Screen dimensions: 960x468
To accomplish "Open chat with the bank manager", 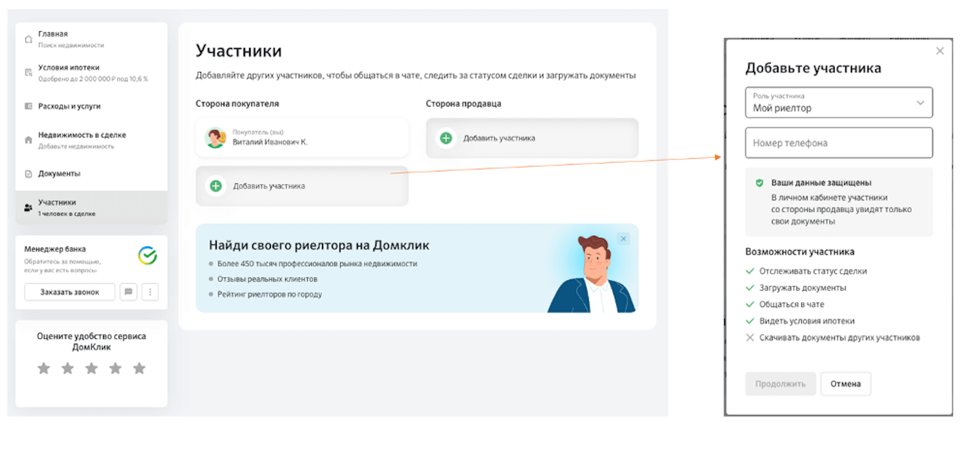I will pyautogui.click(x=128, y=292).
